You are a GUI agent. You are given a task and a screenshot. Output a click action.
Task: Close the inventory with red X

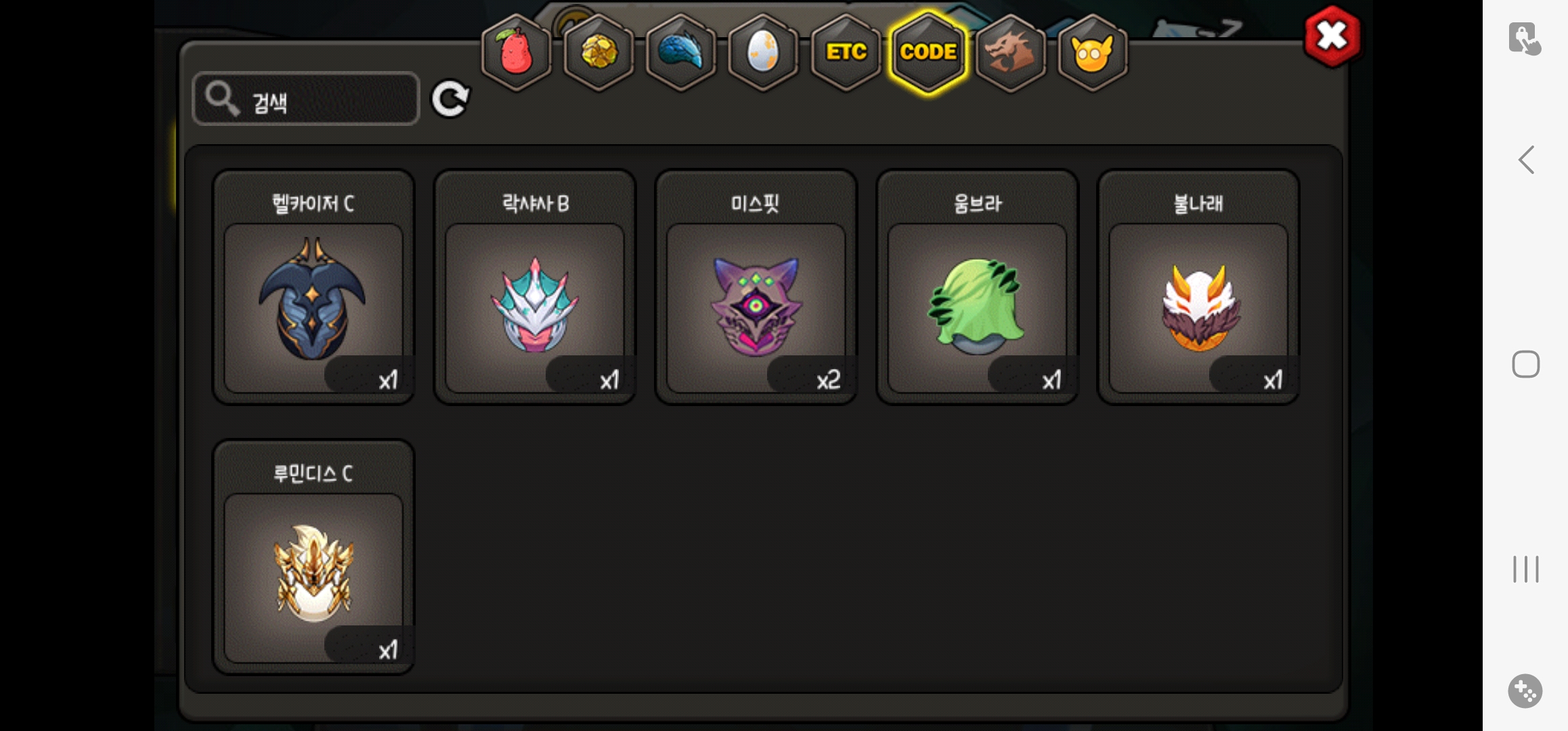click(x=1332, y=37)
